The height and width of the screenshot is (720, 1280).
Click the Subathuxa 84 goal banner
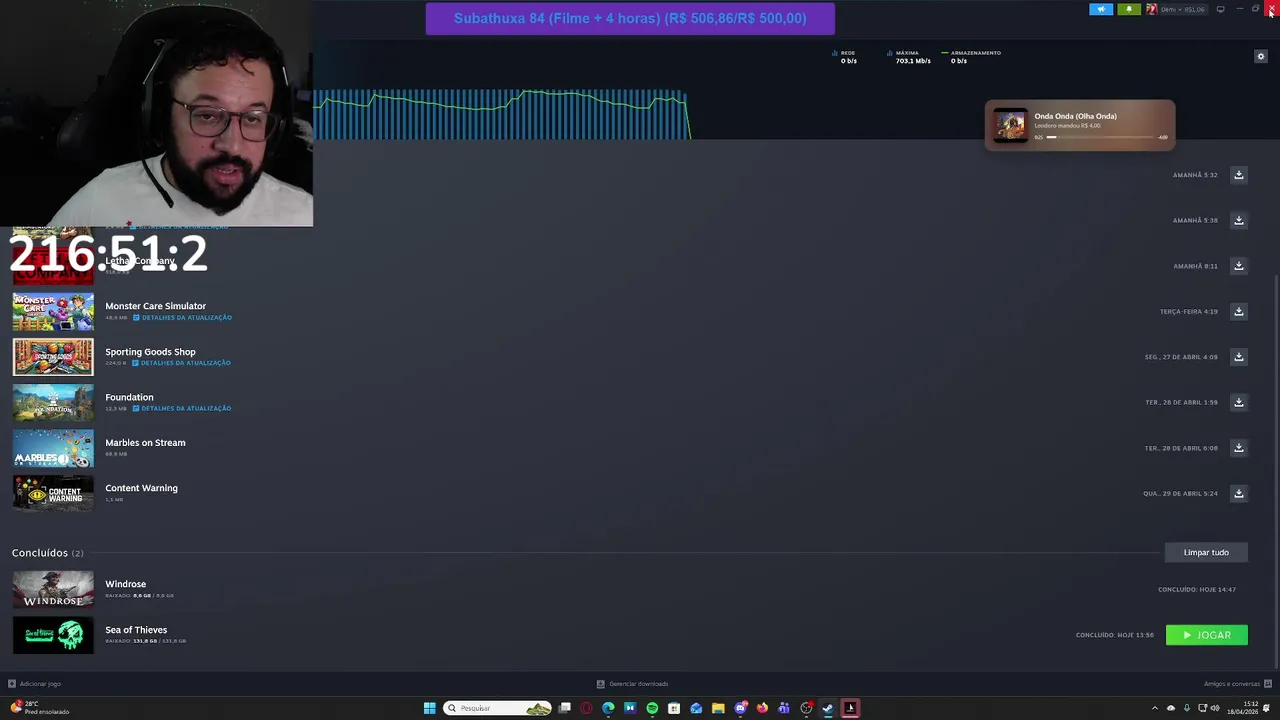[x=630, y=18]
